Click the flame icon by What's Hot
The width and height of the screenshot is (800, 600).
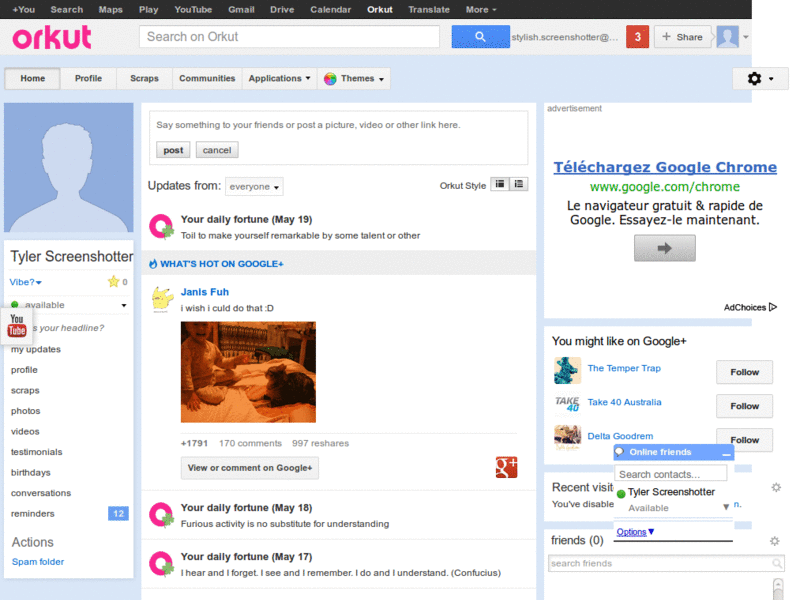click(153, 264)
